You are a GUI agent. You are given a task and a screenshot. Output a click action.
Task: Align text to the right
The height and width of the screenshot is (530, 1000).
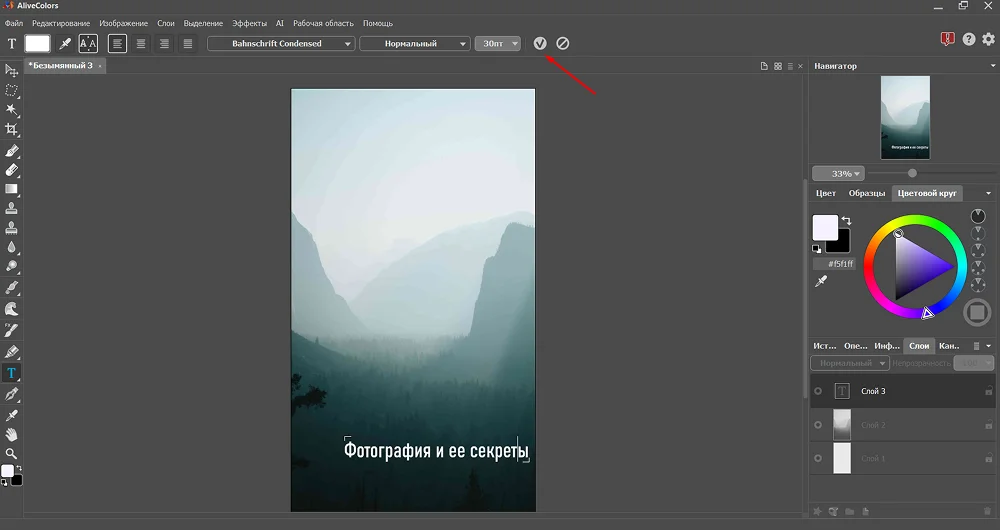[x=165, y=43]
